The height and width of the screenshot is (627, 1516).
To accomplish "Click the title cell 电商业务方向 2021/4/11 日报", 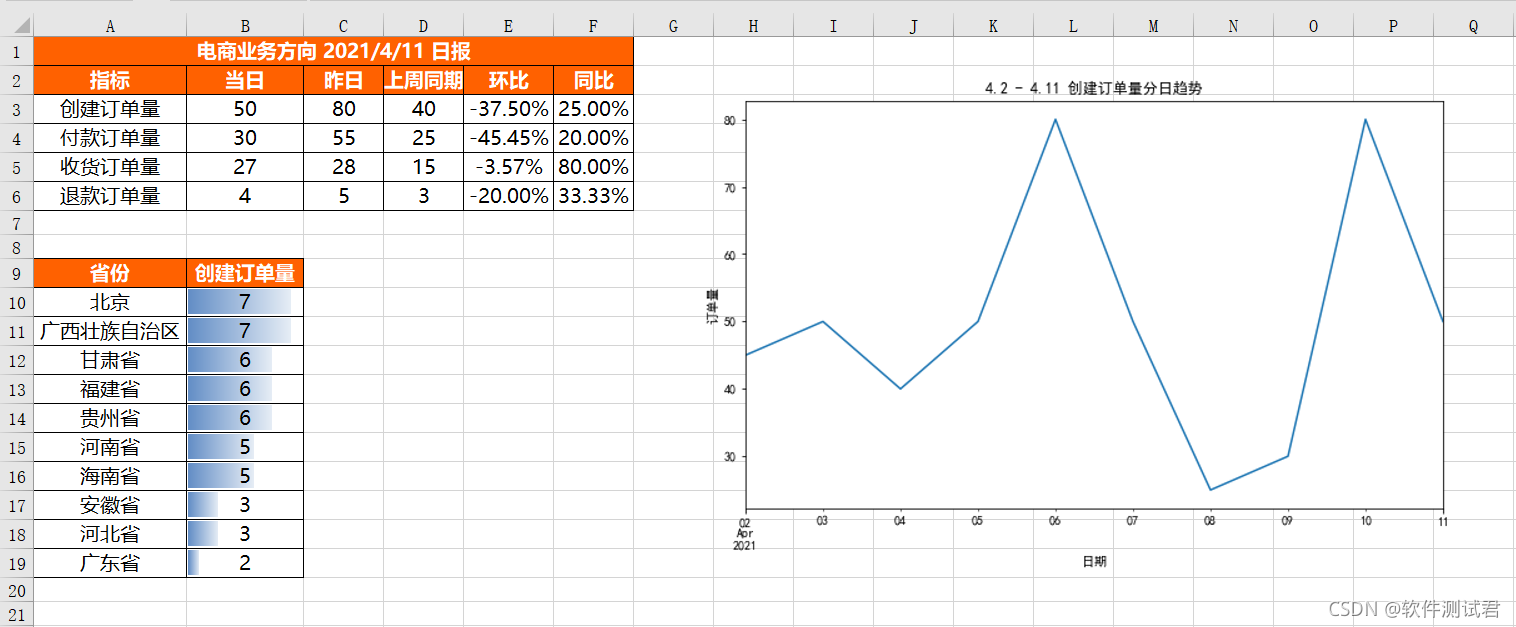I will 334,52.
